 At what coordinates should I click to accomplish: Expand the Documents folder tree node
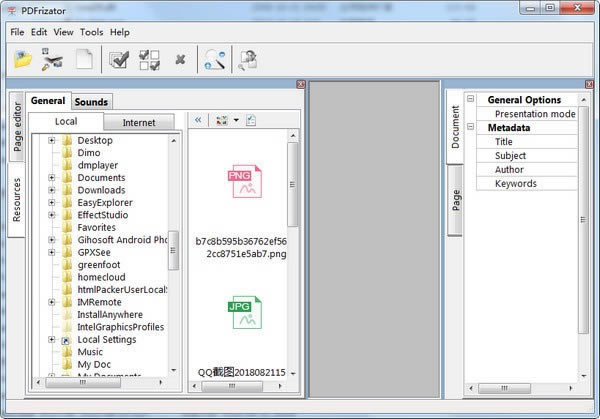(52, 178)
